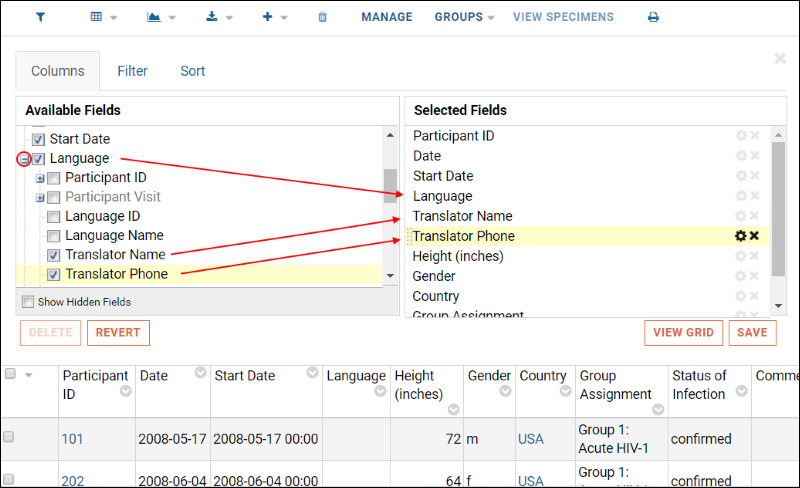Open gear settings for Country field
The width and height of the screenshot is (800, 488).
point(741,296)
